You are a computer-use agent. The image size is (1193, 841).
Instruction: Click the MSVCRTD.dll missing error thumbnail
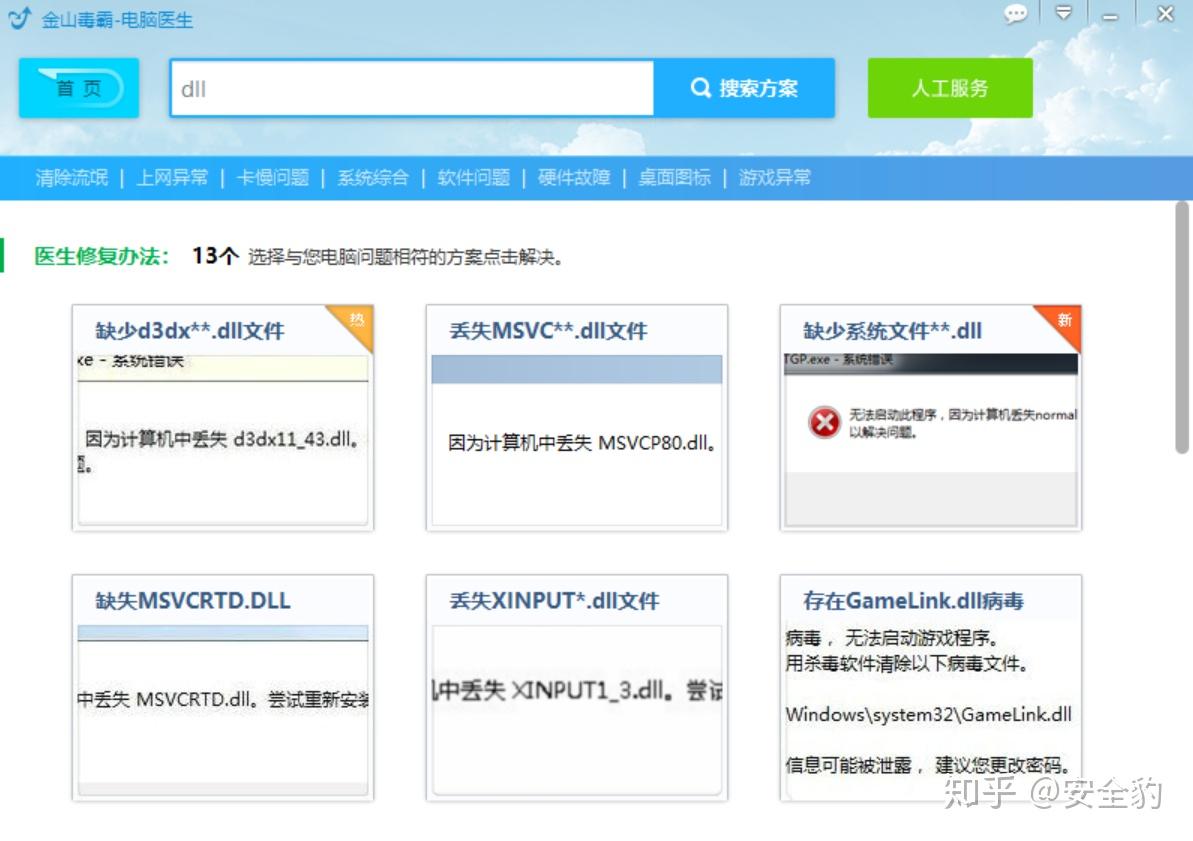223,710
